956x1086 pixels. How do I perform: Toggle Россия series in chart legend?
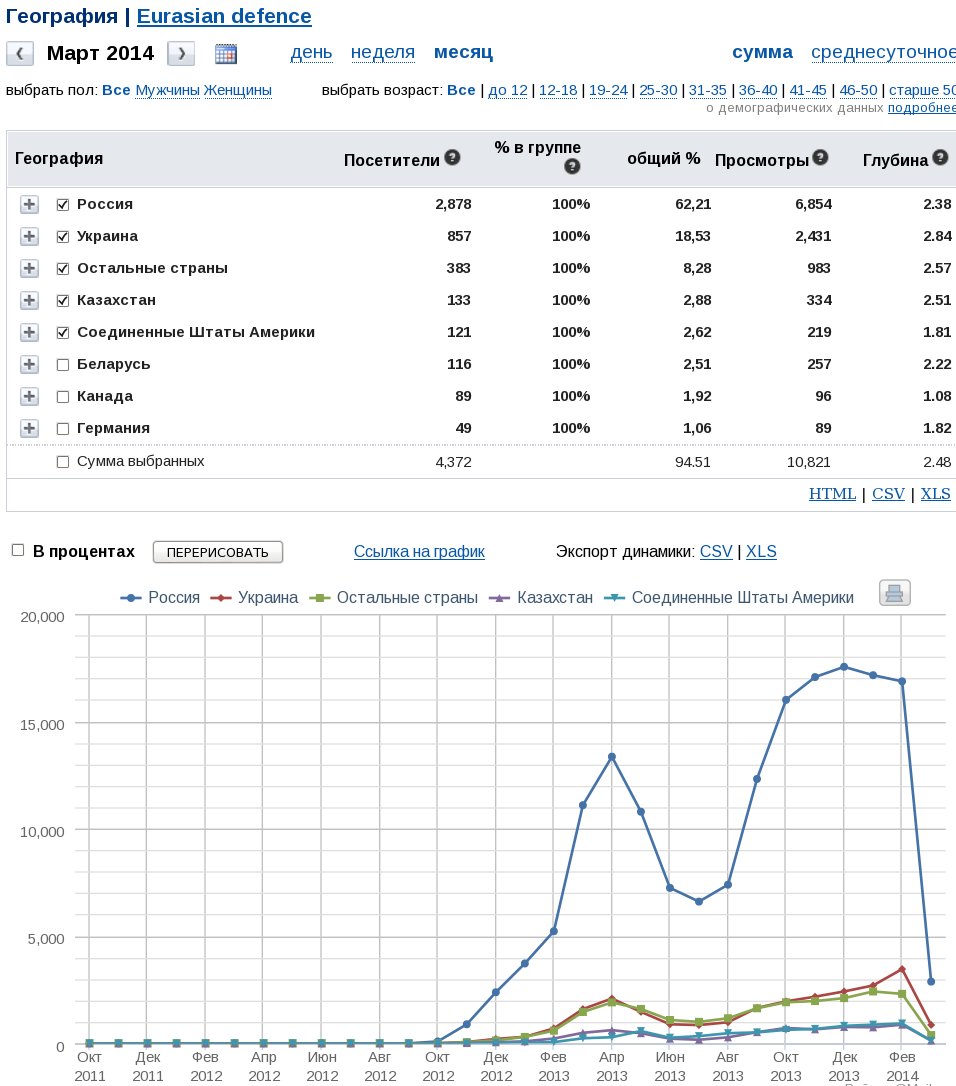(x=160, y=598)
